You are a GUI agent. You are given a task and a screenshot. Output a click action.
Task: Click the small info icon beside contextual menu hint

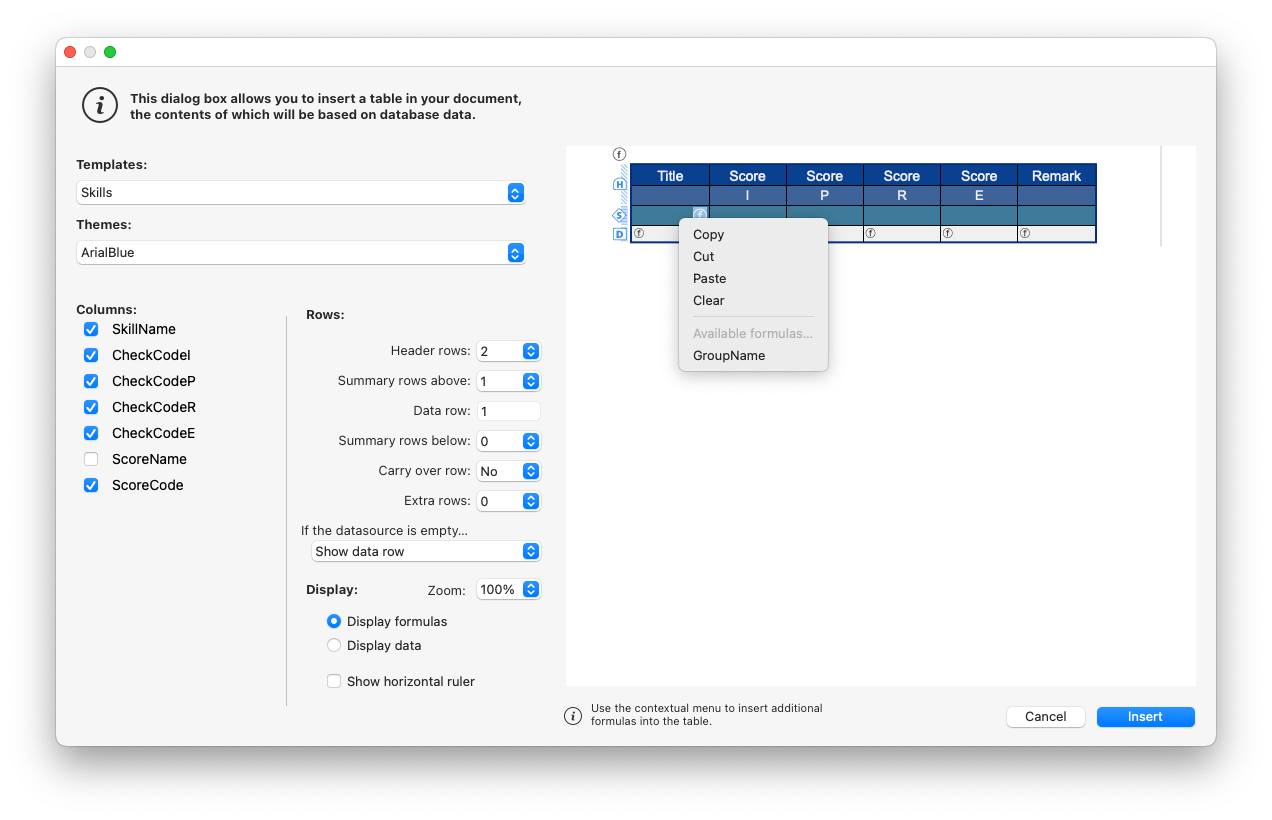point(573,715)
